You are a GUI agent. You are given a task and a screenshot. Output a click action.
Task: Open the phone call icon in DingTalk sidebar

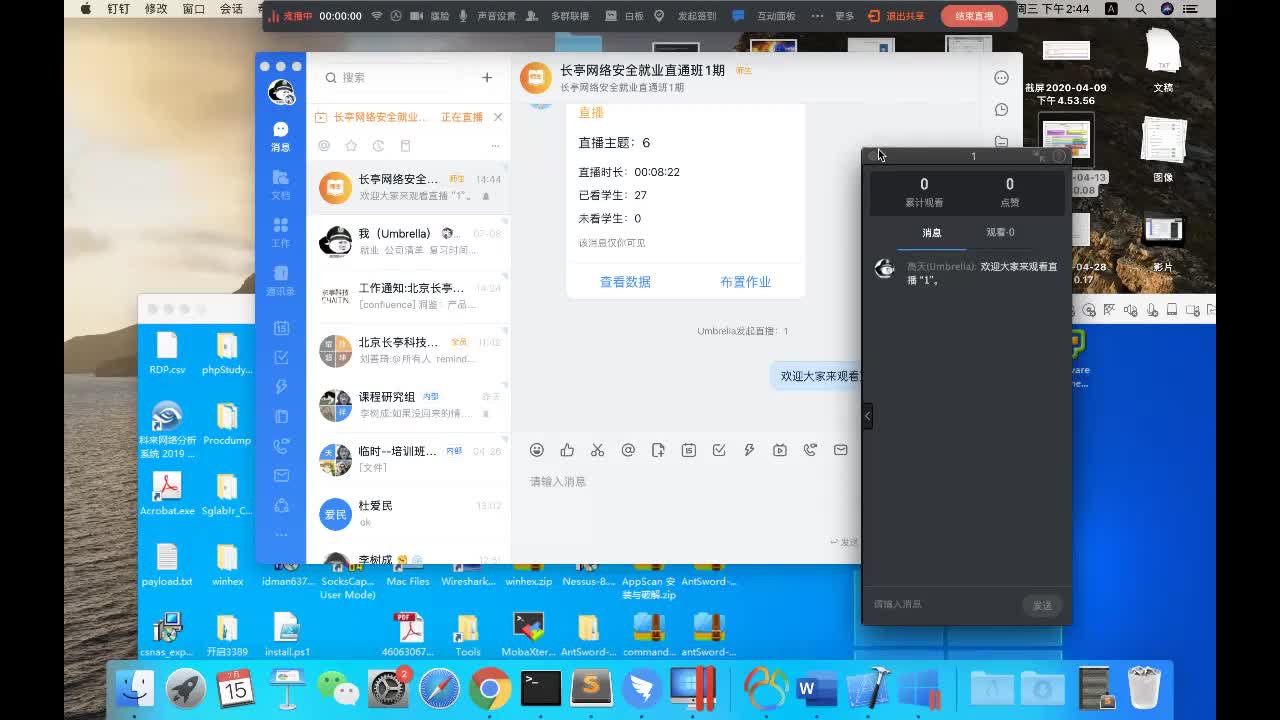pos(281,446)
